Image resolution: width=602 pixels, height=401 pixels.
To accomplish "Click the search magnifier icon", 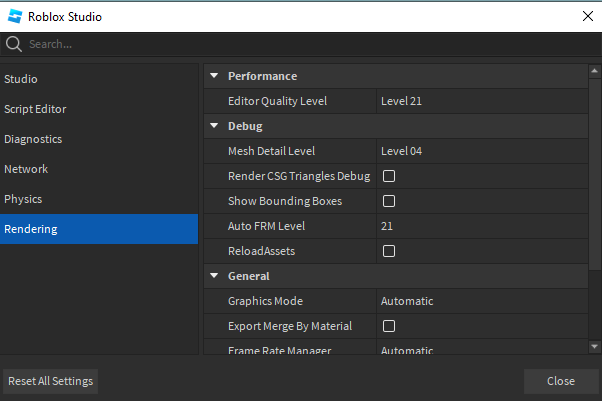I will tap(14, 44).
